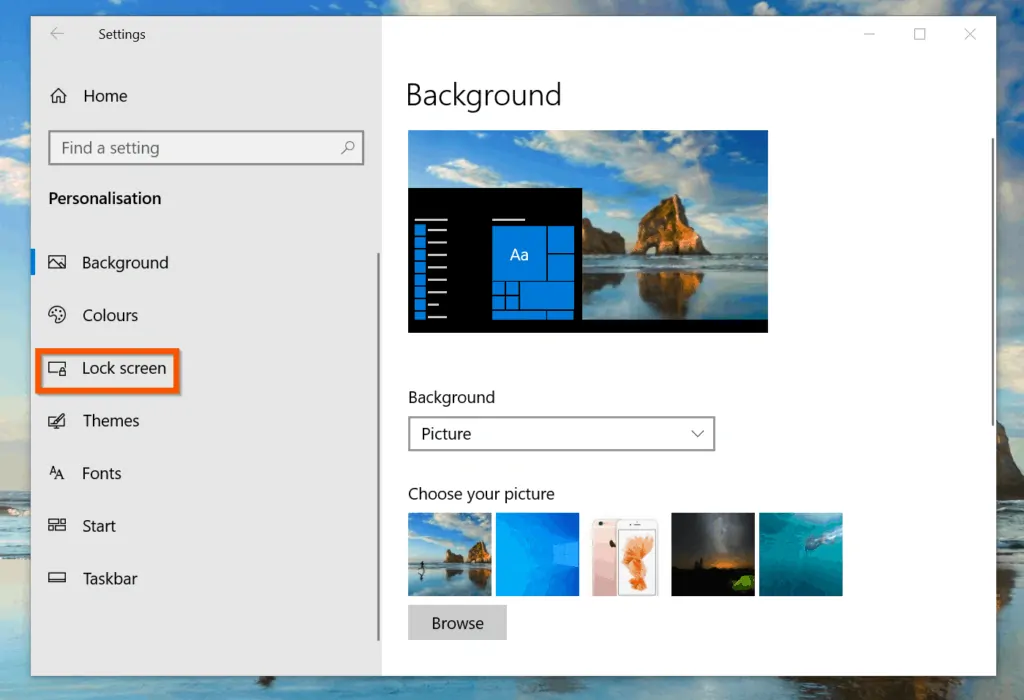Select the Background sidebar icon
Screen dimensions: 1024x700
[x=58, y=262]
